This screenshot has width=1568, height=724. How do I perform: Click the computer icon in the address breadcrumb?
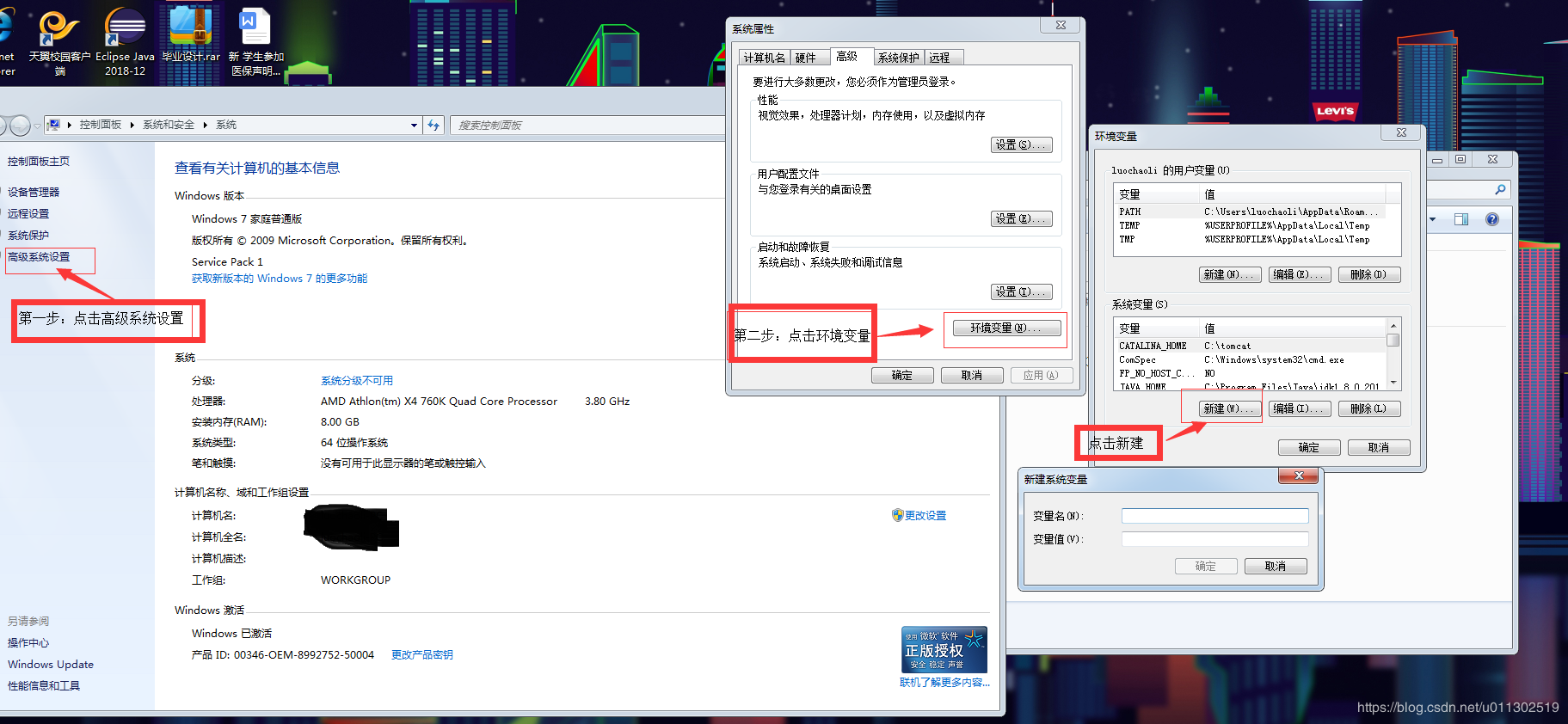point(53,125)
